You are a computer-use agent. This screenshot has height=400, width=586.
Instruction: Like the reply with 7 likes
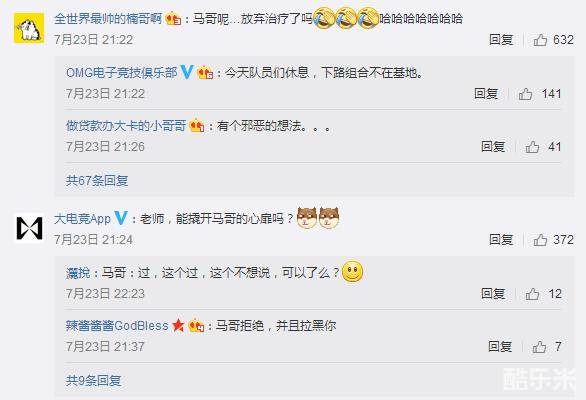(539, 347)
